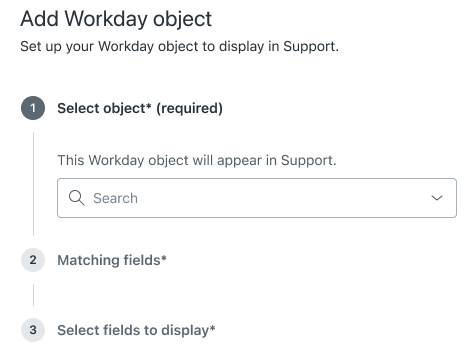Image resolution: width=476 pixels, height=362 pixels.
Task: Expand the Matching fields step
Action: [x=112, y=260]
